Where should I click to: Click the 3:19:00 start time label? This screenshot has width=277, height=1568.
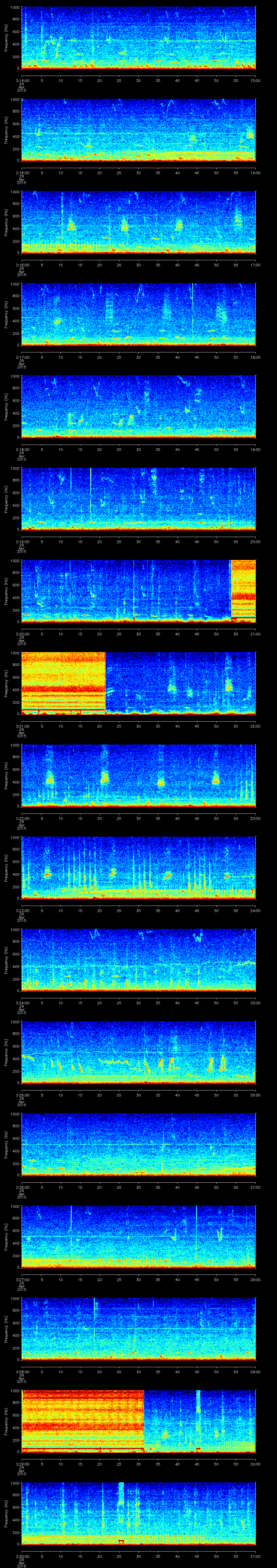pos(21,541)
